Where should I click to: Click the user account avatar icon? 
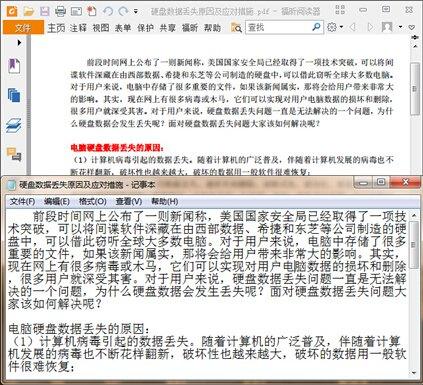[387, 27]
